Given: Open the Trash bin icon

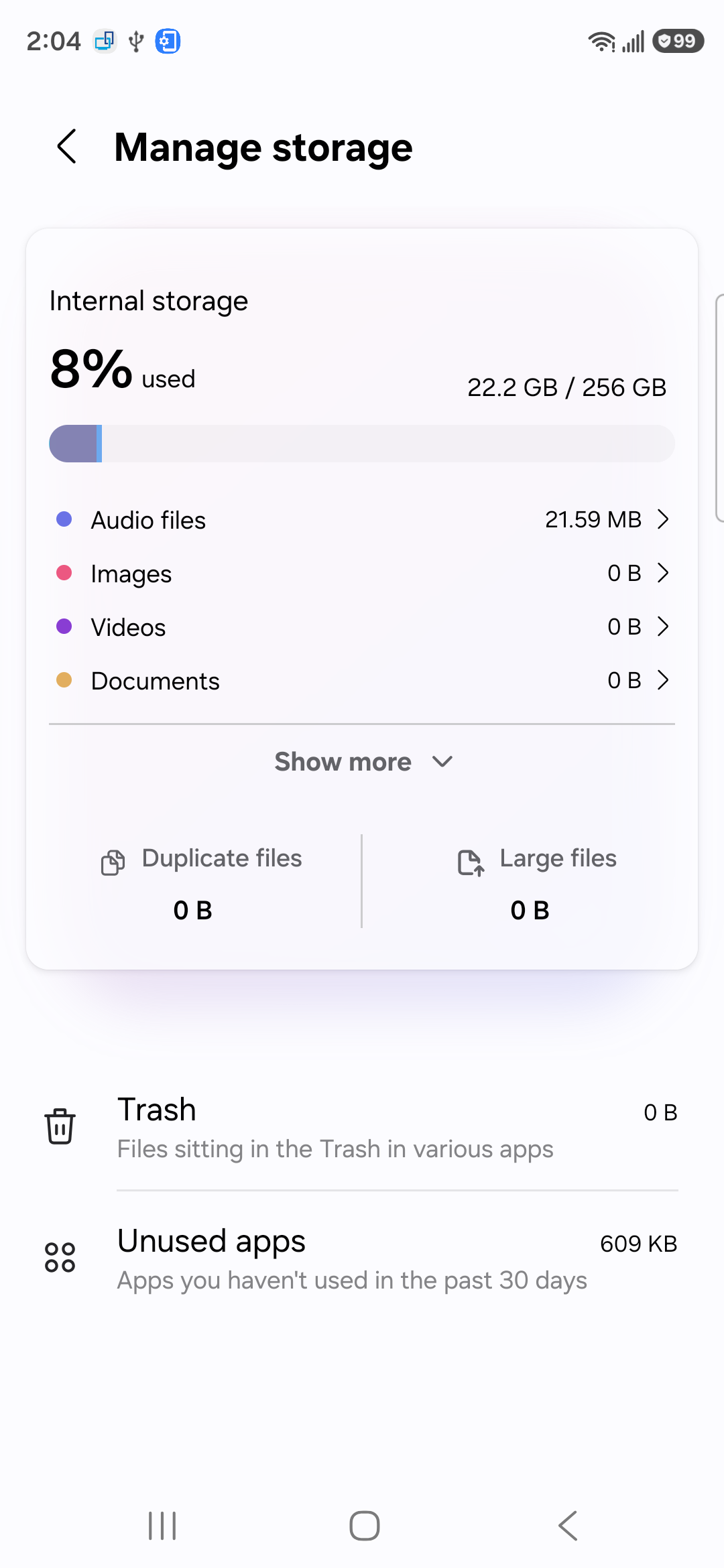Looking at the screenshot, I should coord(60,1126).
